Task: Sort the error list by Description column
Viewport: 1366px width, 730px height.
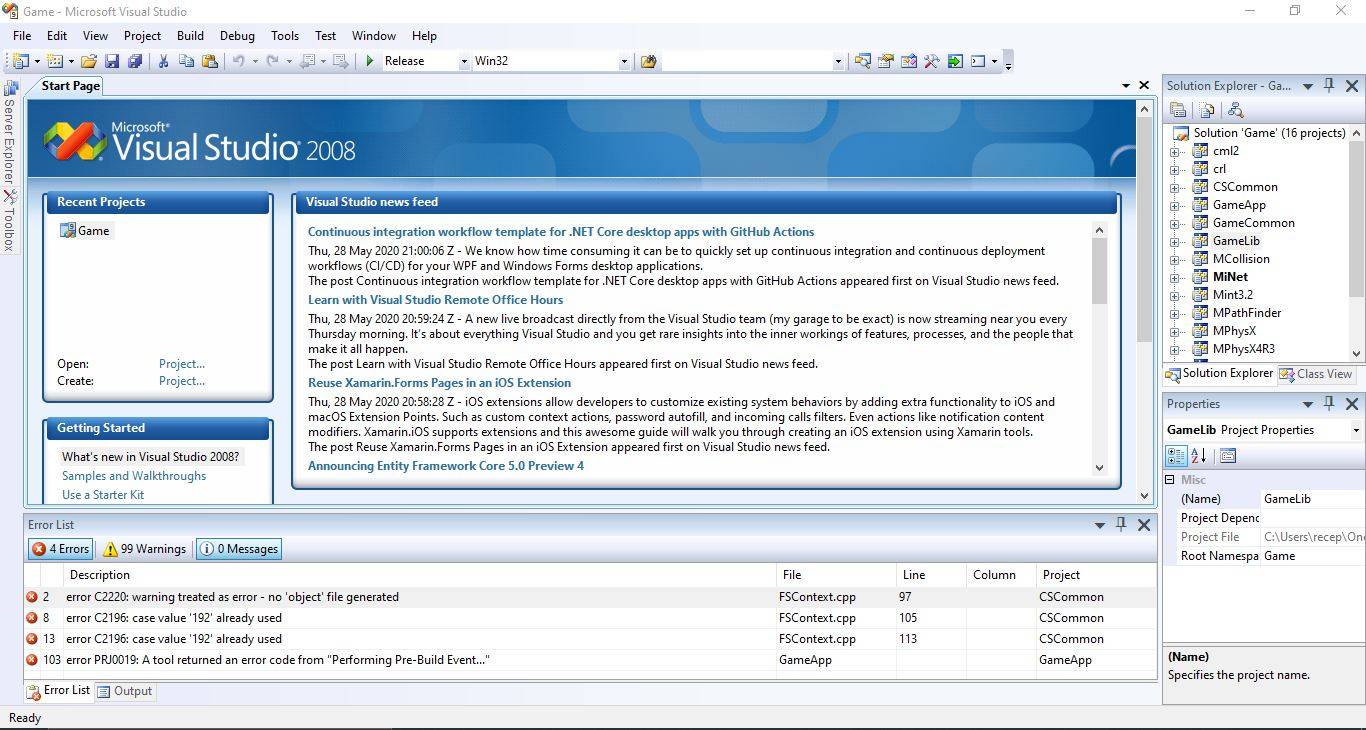Action: pos(420,575)
